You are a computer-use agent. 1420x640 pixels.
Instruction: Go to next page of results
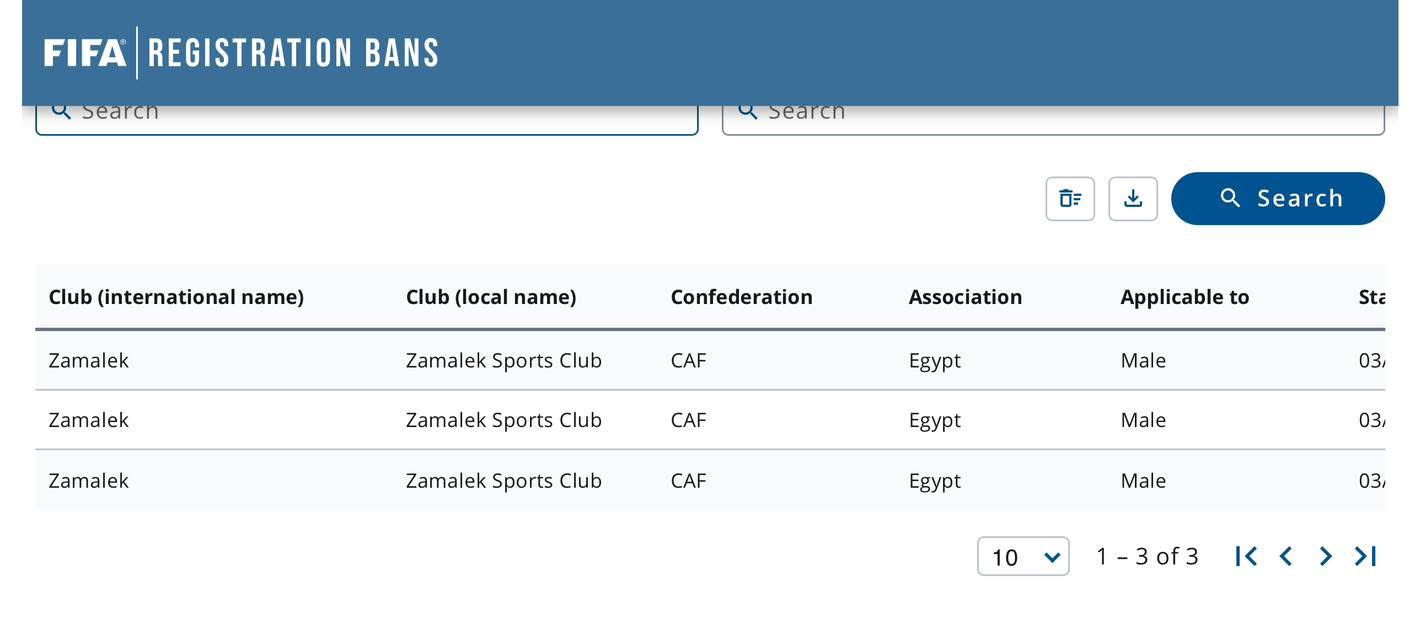point(1326,556)
